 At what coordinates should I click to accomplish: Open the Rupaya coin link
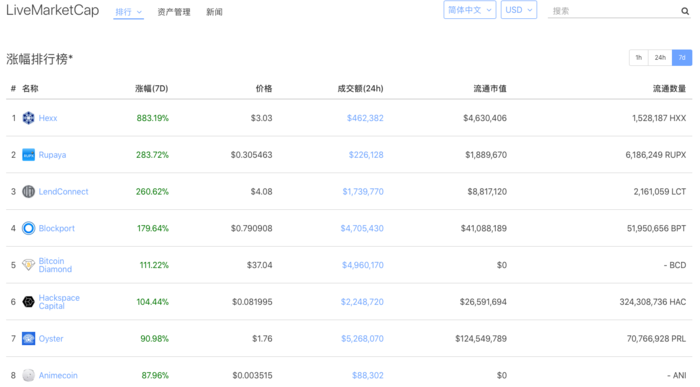tap(52, 155)
